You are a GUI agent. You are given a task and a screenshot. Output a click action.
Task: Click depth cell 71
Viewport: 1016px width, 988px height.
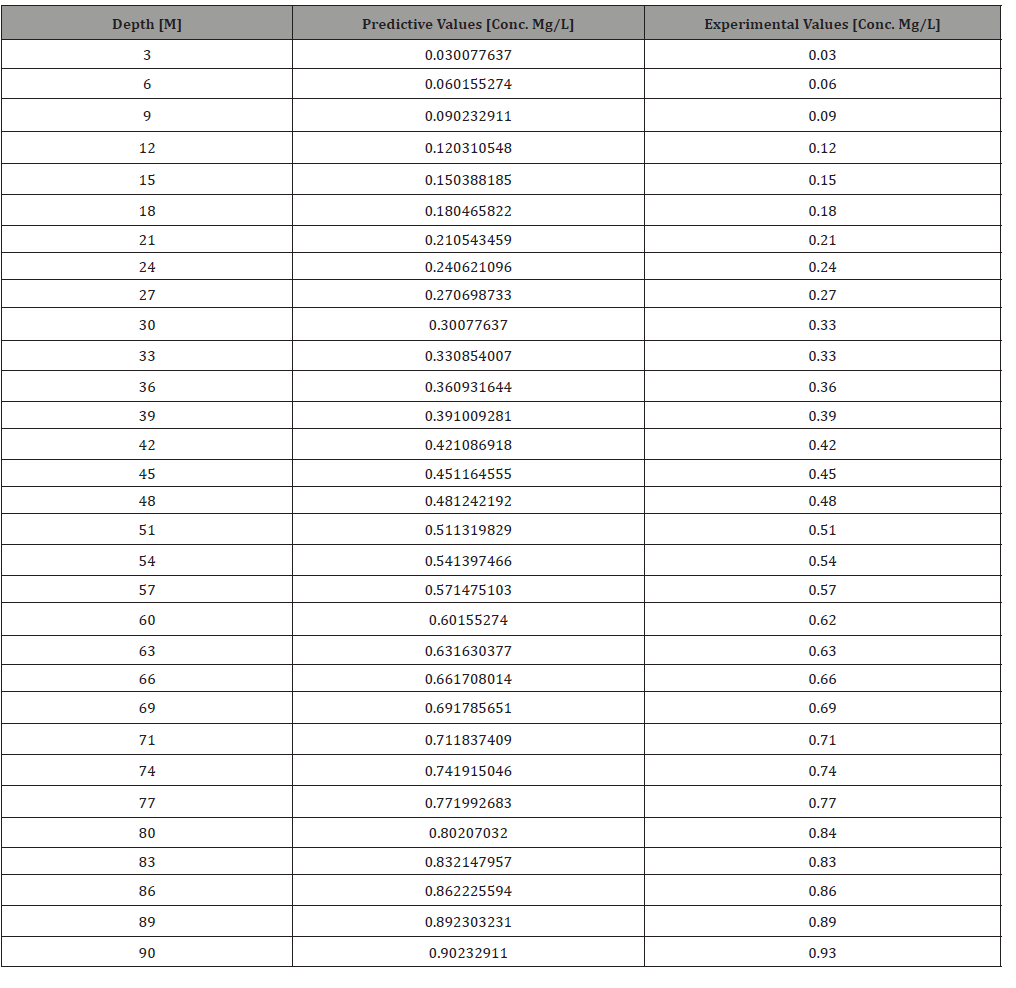coord(147,740)
